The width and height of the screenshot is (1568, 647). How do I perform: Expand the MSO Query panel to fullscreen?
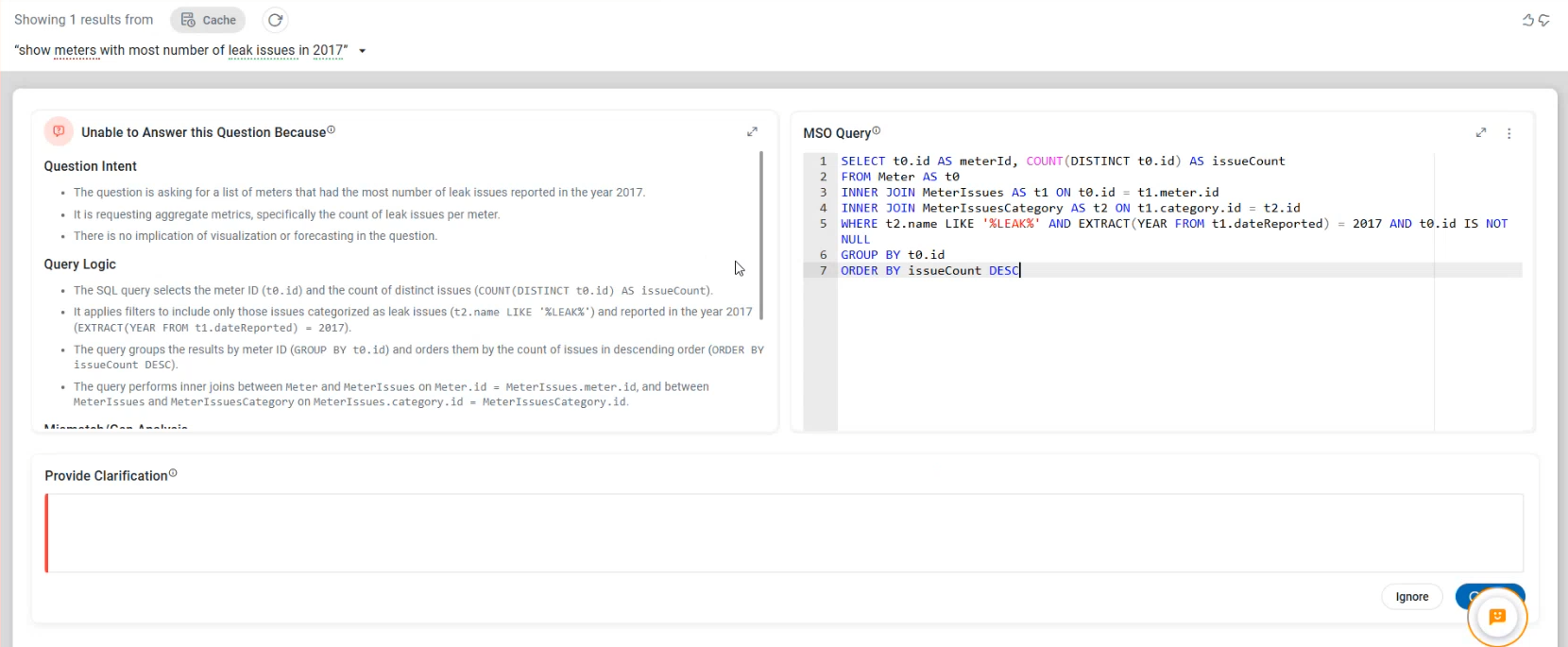click(x=1481, y=133)
